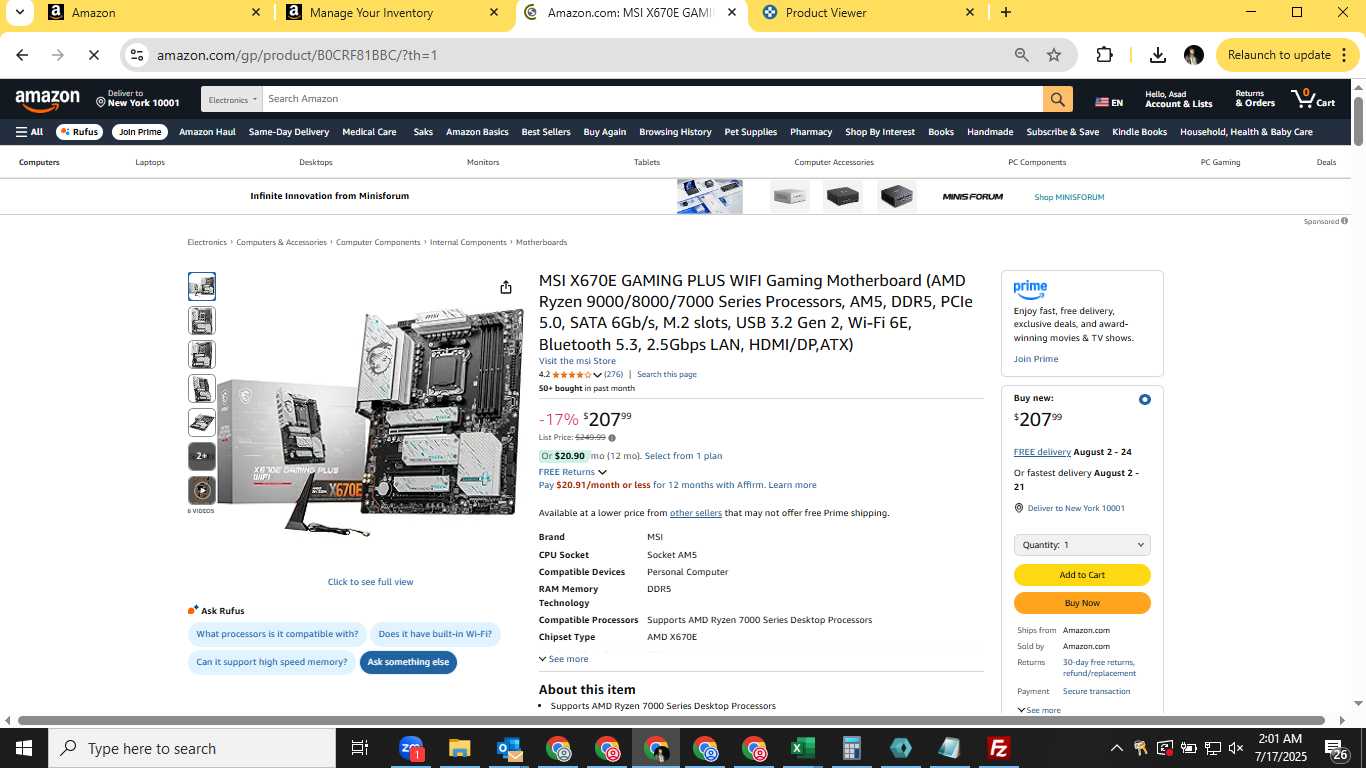Screen dimensions: 1366x768
Task: Click Shop MINISFORUM ad link
Action: click(x=1069, y=197)
